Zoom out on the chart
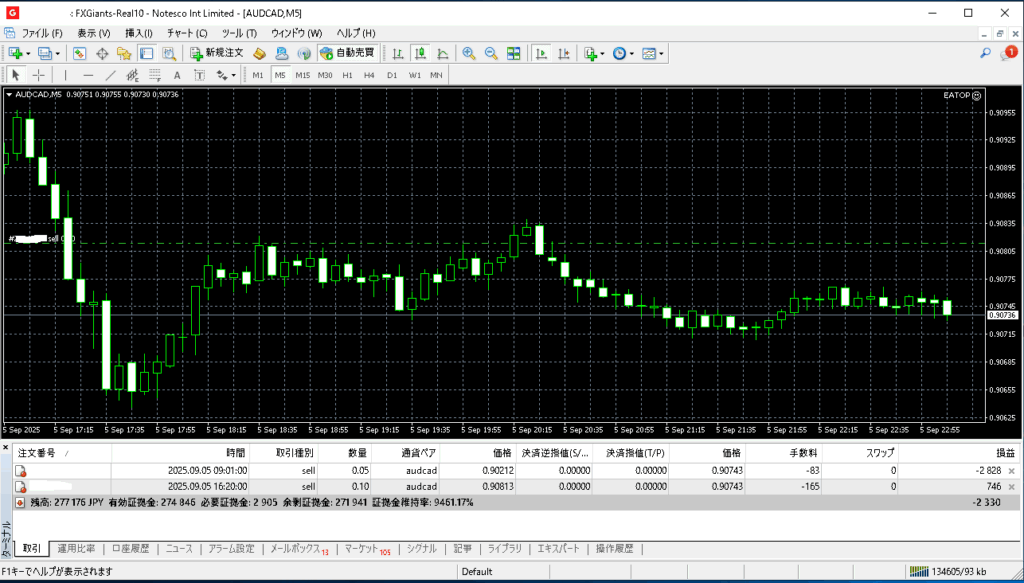This screenshot has height=583, width=1024. 490,53
